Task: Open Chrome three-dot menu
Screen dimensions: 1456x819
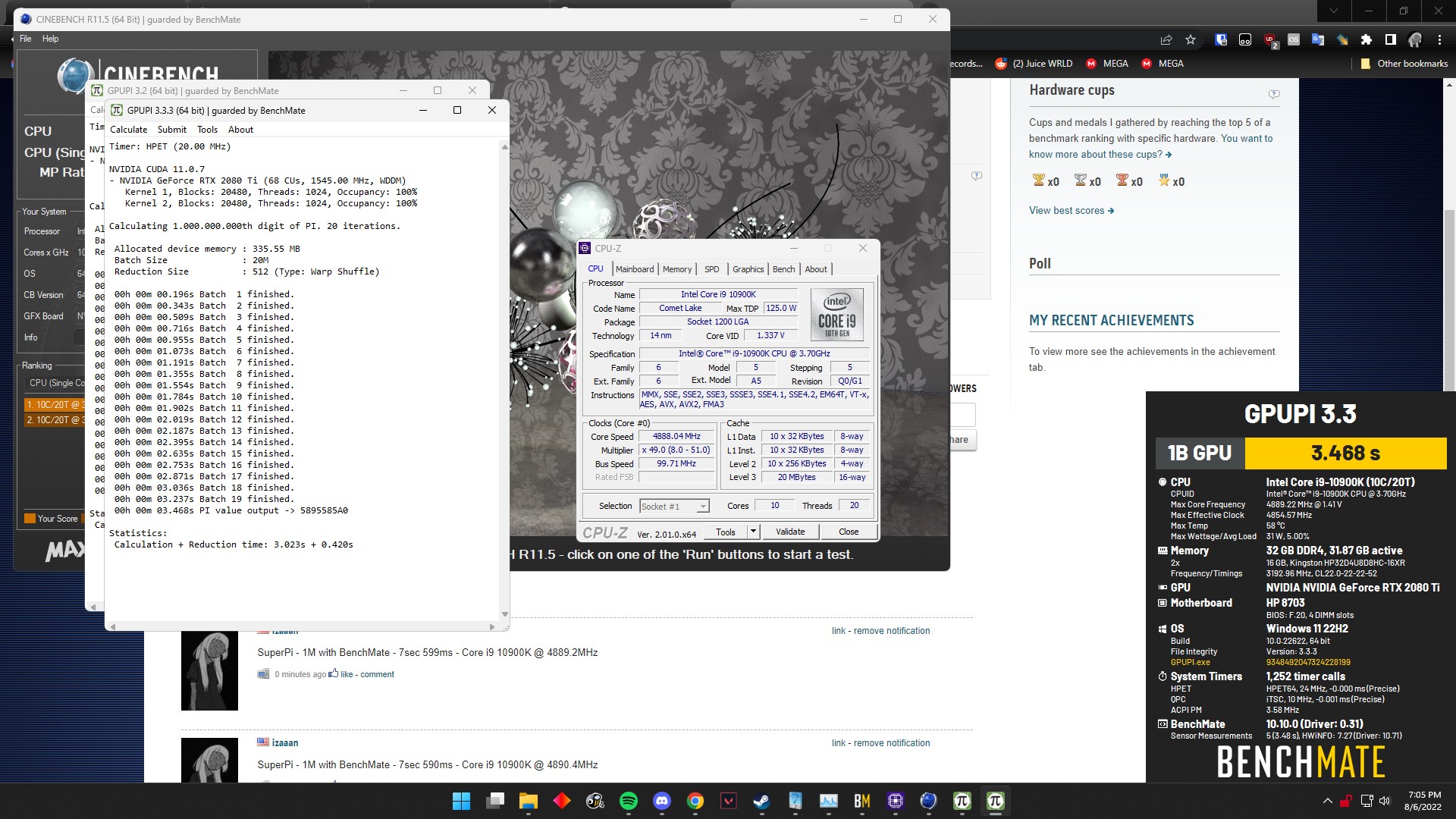Action: coord(1439,40)
